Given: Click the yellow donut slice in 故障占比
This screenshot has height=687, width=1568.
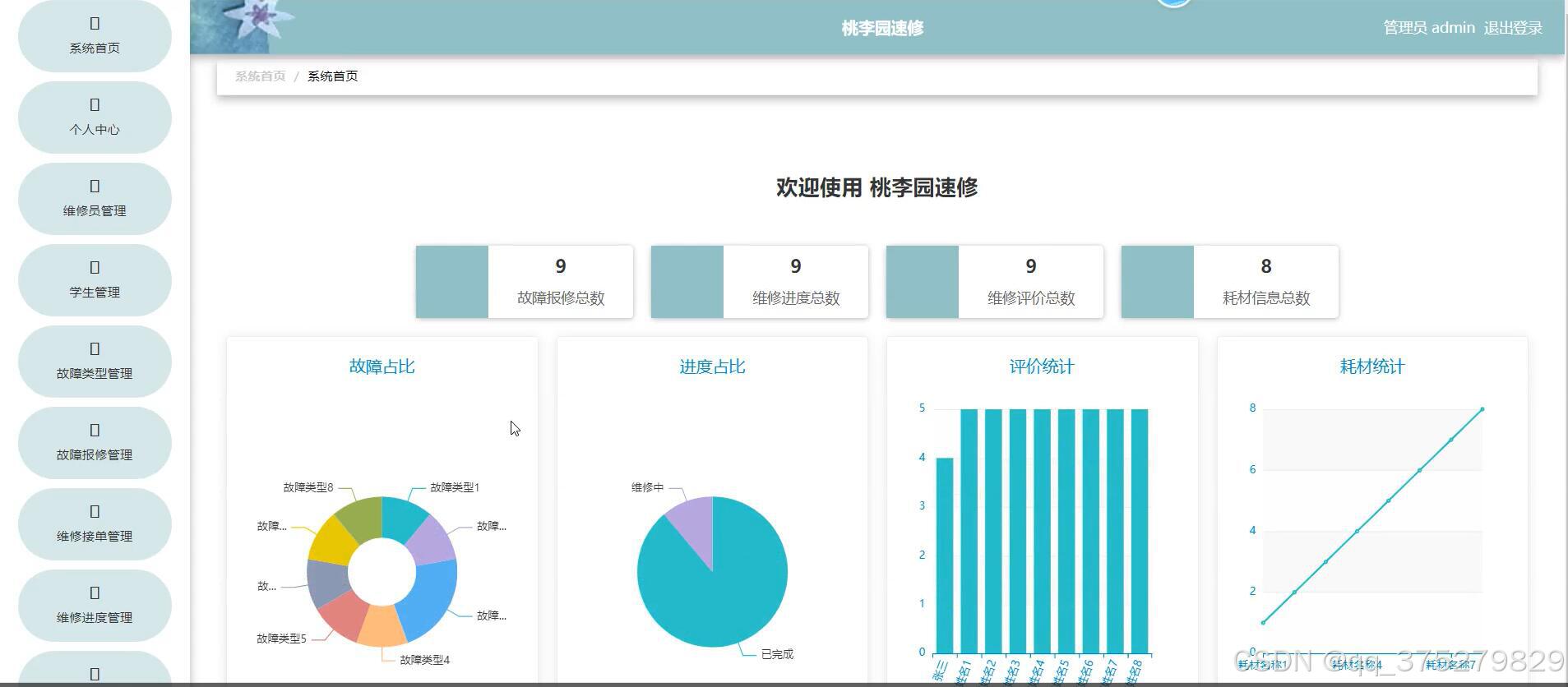Looking at the screenshot, I should [332, 541].
